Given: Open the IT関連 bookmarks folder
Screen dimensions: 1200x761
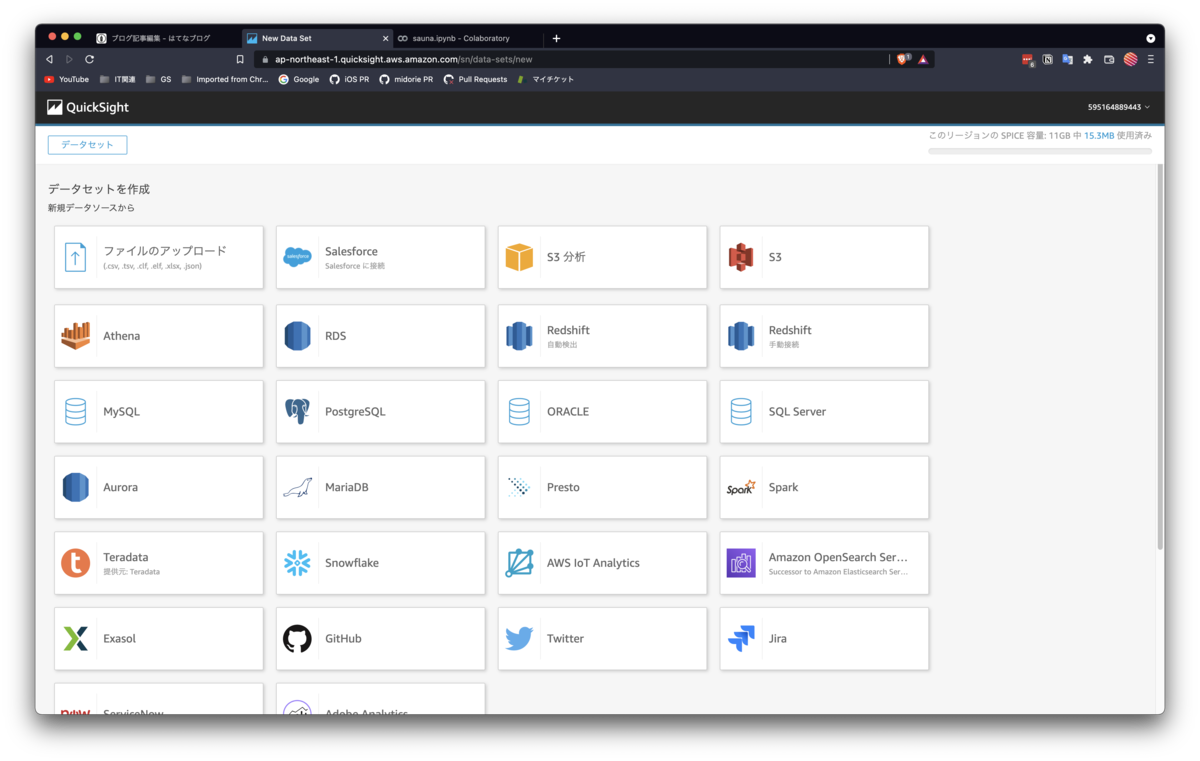Looking at the screenshot, I should (x=118, y=79).
